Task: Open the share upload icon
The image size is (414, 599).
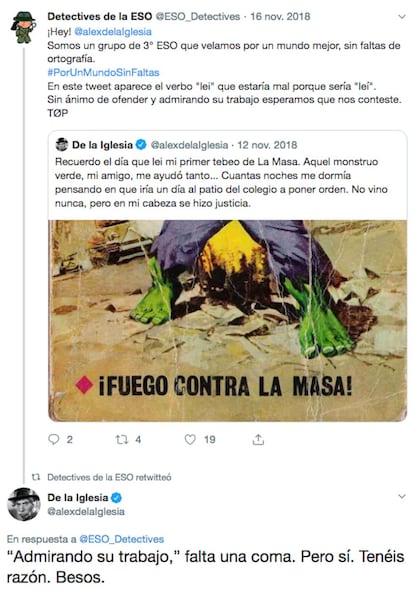Action: [x=258, y=439]
